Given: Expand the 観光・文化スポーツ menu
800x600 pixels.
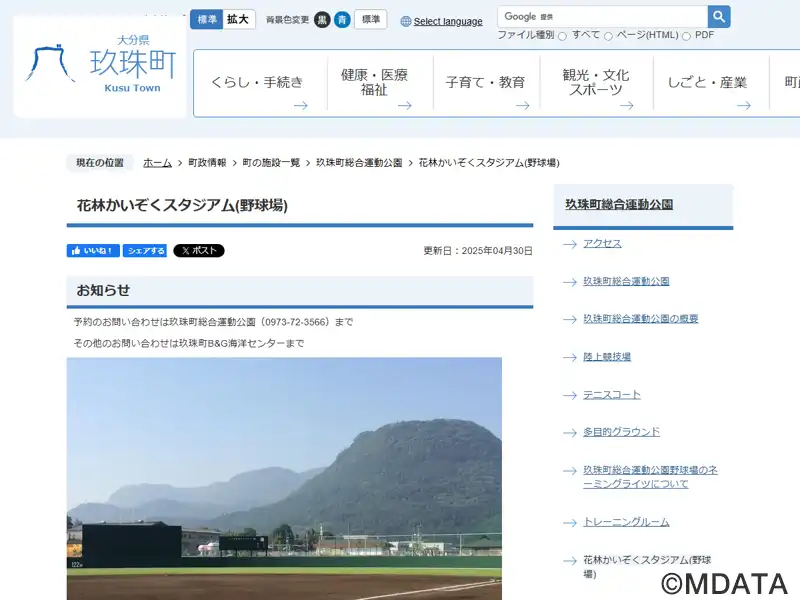Looking at the screenshot, I should pos(596,83).
